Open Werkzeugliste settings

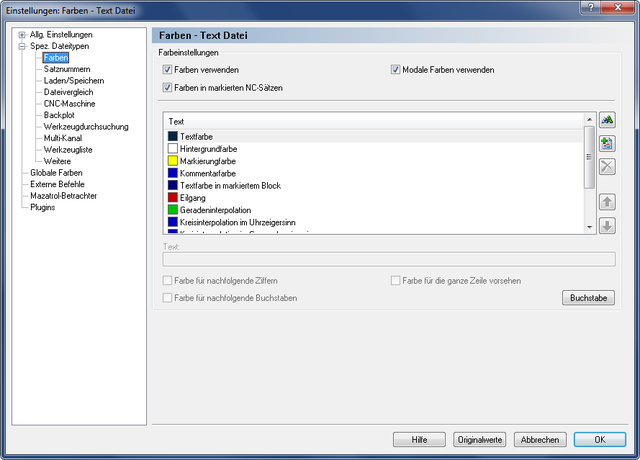click(68, 149)
